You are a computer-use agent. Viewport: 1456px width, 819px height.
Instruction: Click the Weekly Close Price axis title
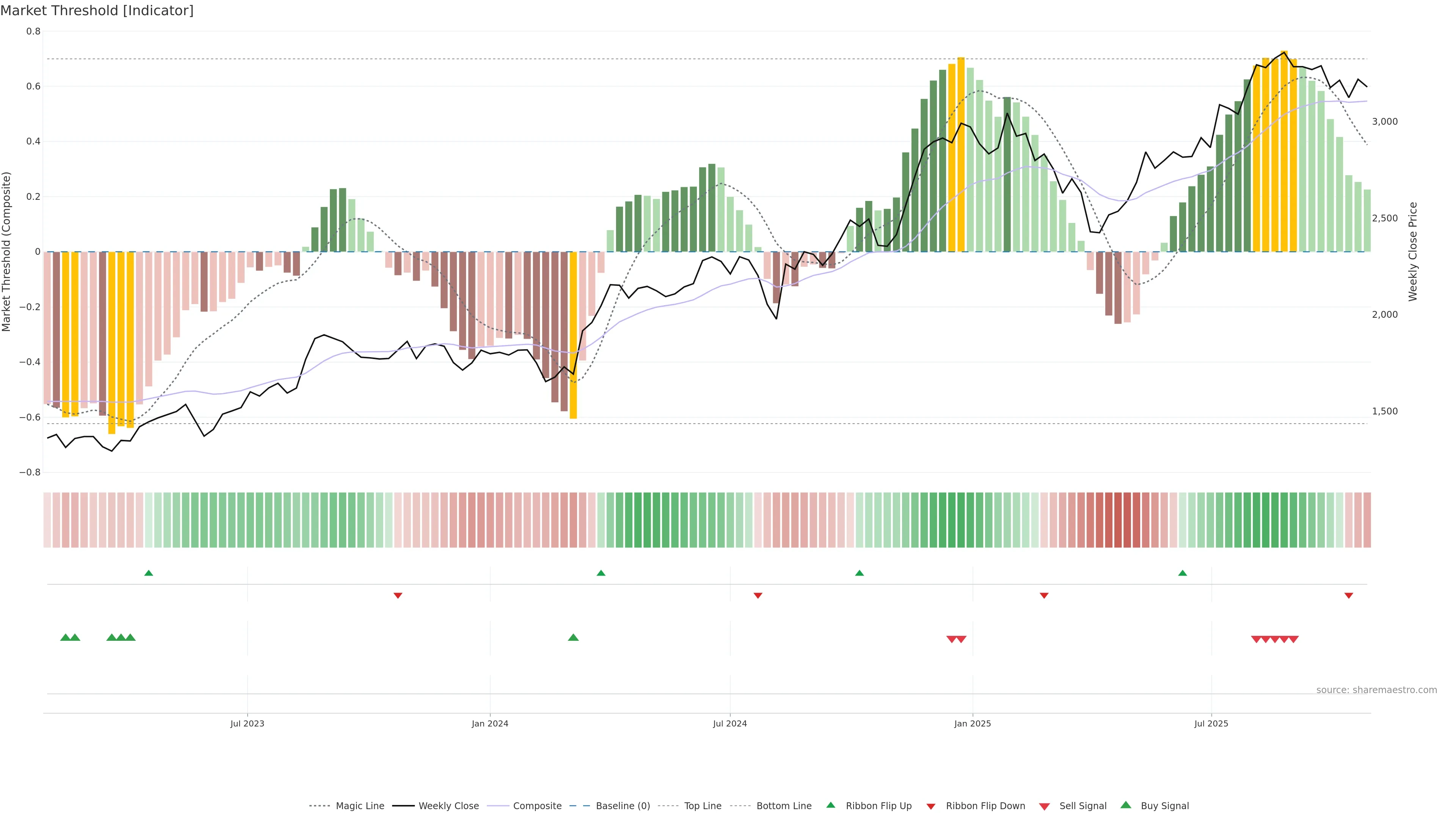click(x=1413, y=251)
